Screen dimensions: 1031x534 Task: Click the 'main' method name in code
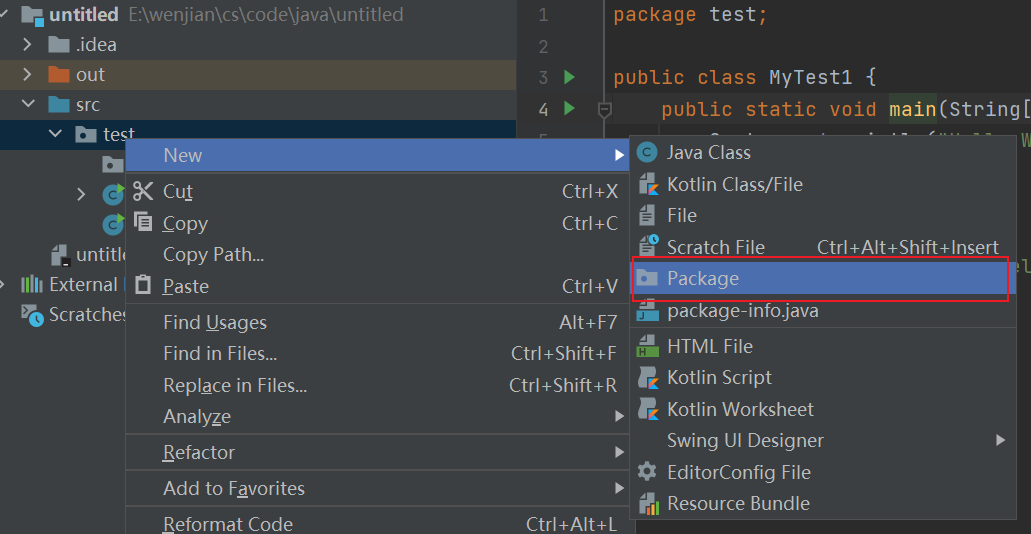pos(913,109)
